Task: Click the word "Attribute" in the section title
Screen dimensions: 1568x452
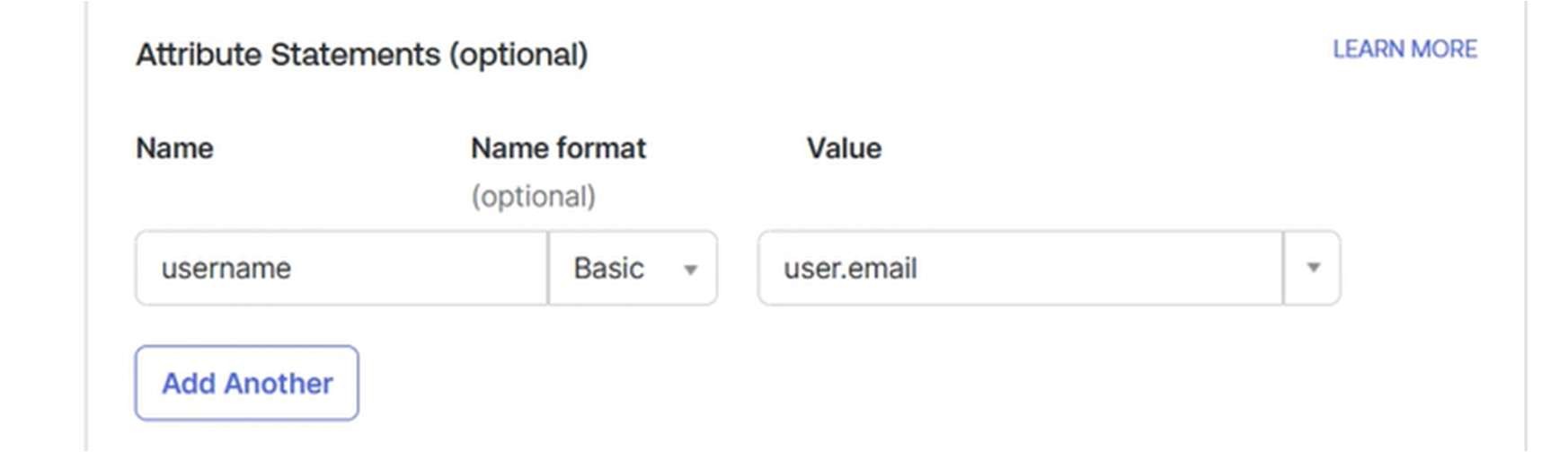Action: (x=199, y=55)
